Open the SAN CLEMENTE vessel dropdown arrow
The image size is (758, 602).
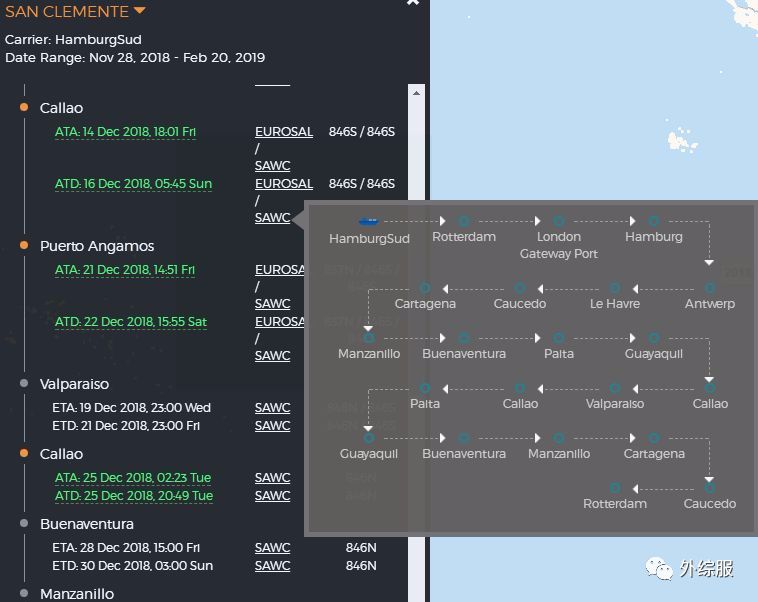(139, 10)
